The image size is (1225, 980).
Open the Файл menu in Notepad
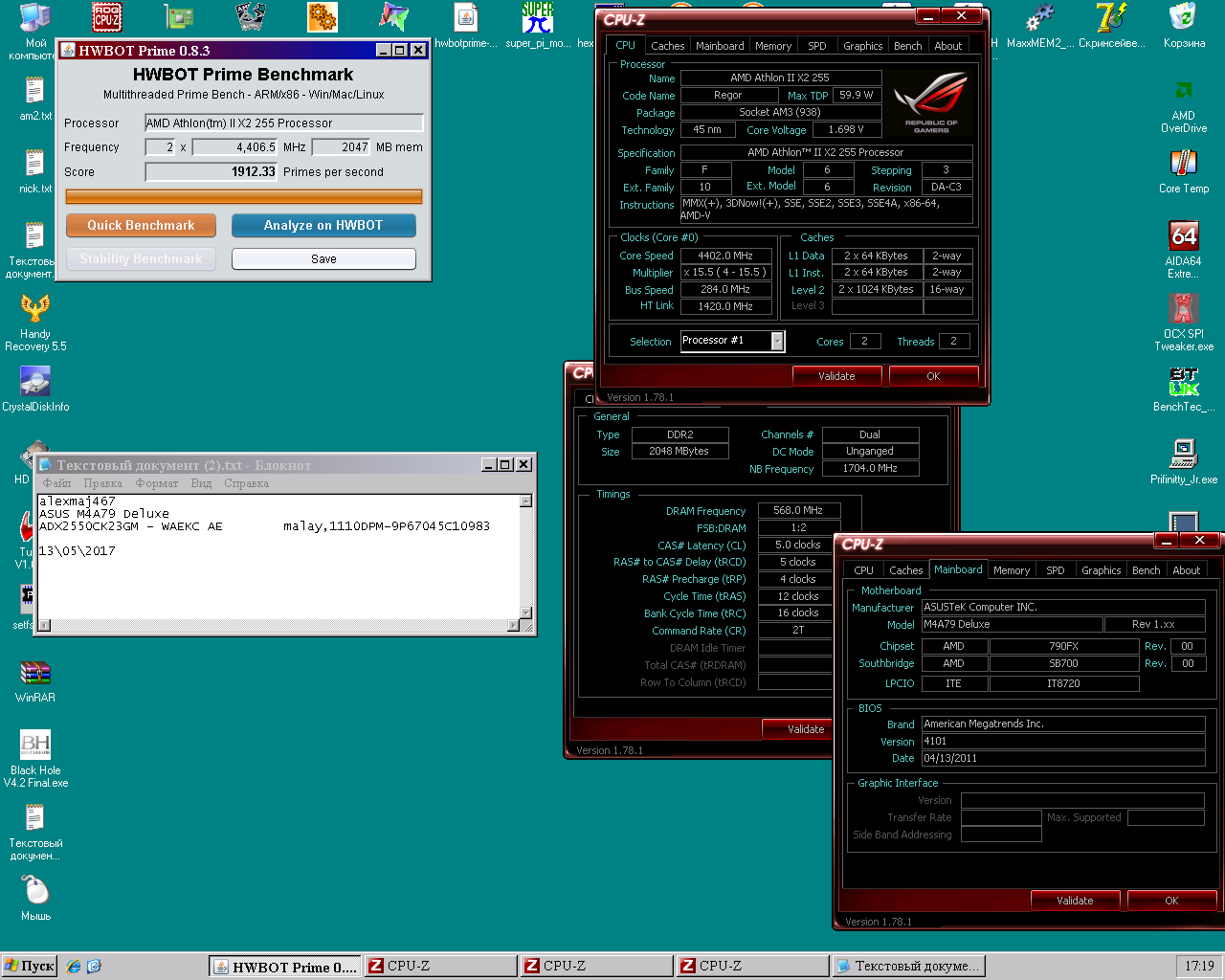pos(56,483)
